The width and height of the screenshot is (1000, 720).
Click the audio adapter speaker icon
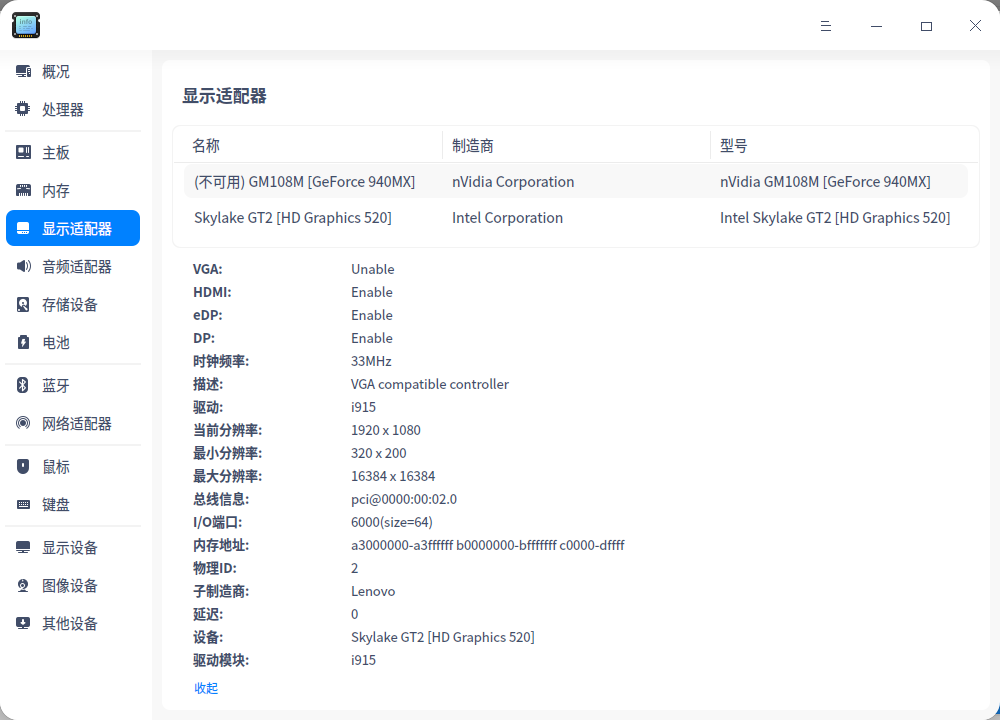click(x=23, y=266)
